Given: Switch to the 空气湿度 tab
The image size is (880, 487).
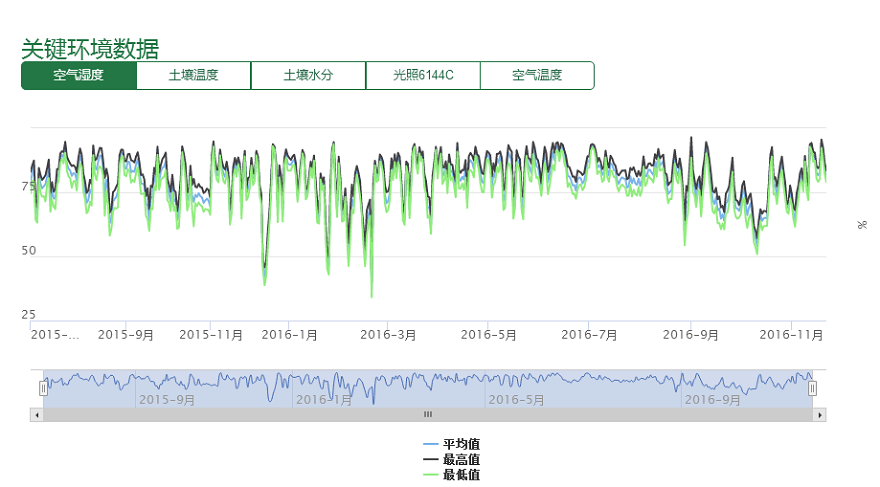Looking at the screenshot, I should (78, 75).
